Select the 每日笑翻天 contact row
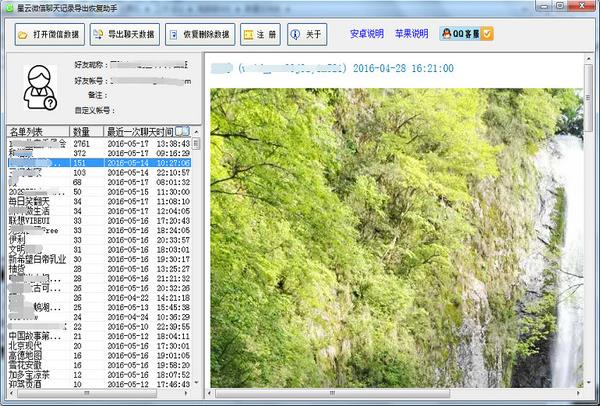The height and width of the screenshot is (406, 601). click(x=36, y=201)
